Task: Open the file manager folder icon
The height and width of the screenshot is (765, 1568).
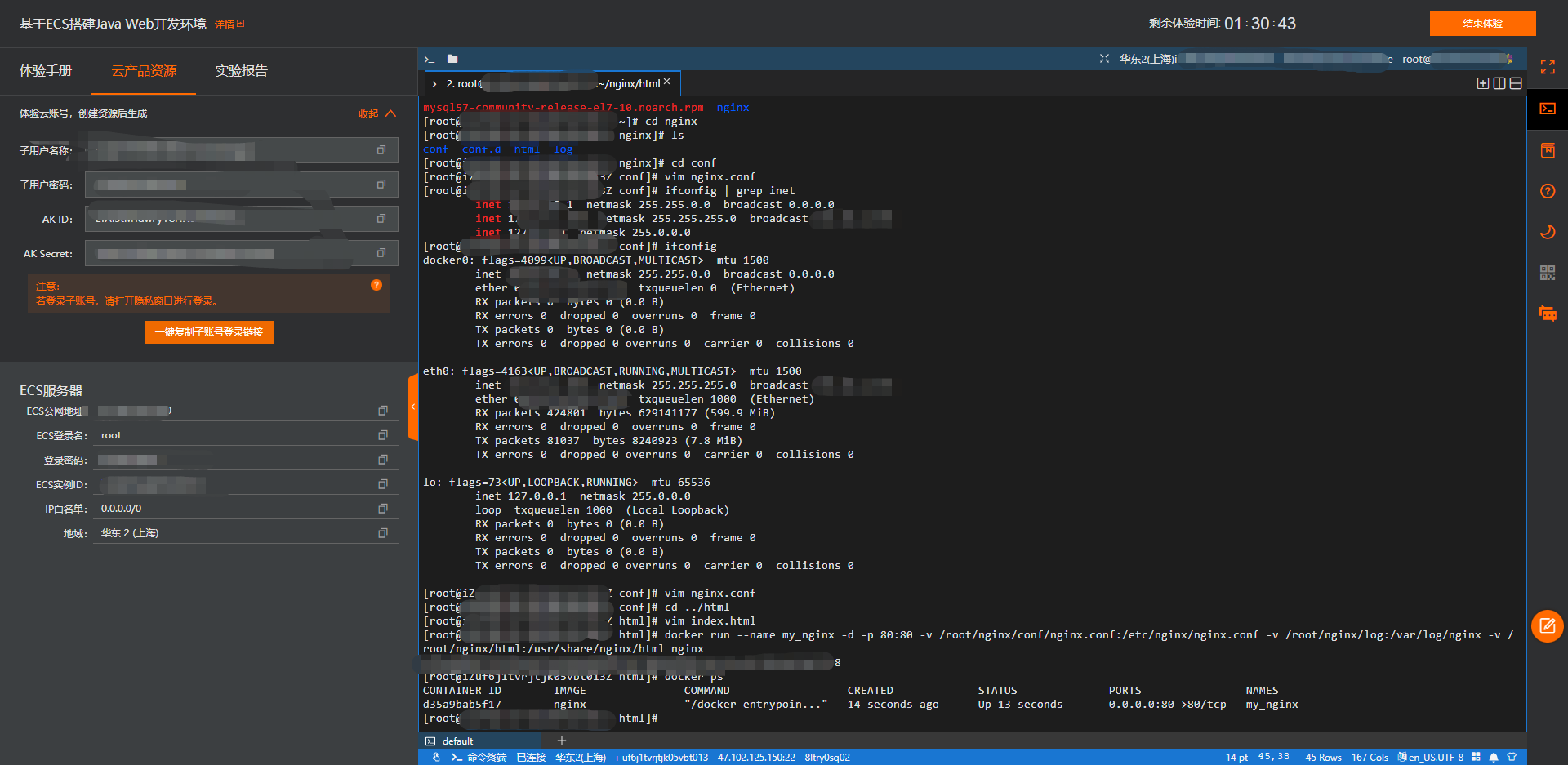Action: tap(452, 59)
